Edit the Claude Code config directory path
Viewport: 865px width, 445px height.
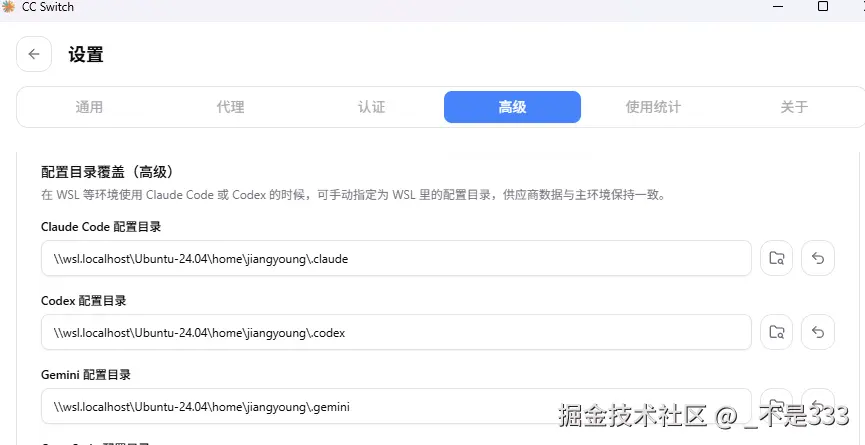(396, 258)
